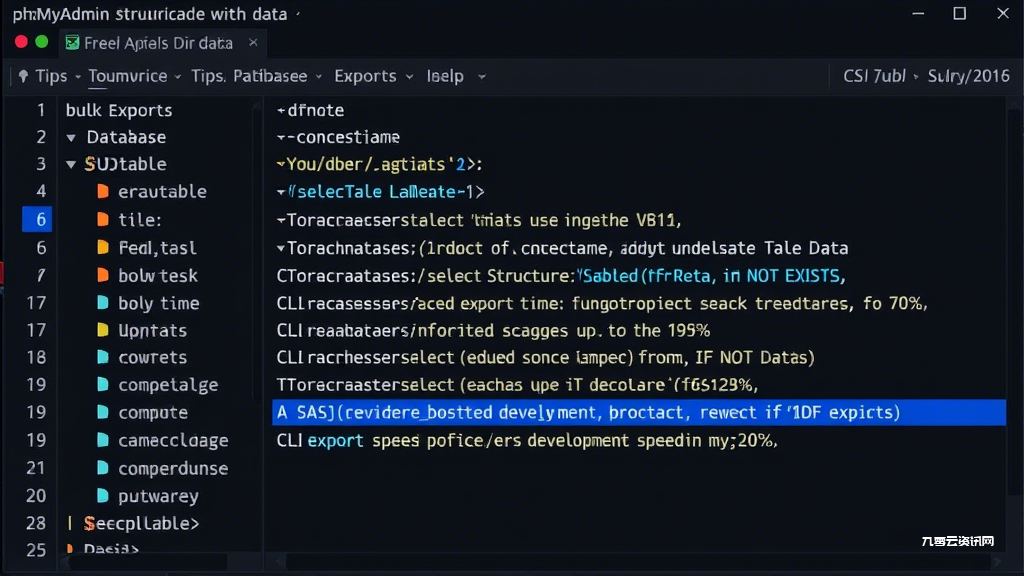Click the line mentioning export time fo 70%

click(601, 304)
